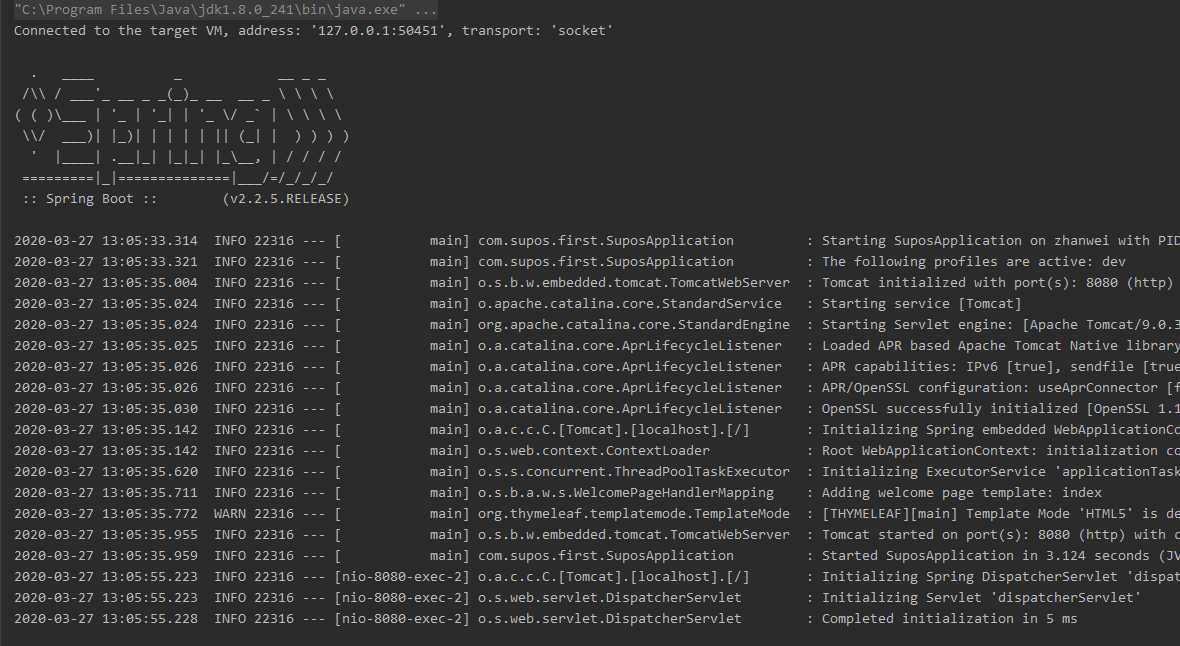Screen dimensions: 1180x646
Task: Expand the folded java.exe command line
Action: pyautogui.click(x=226, y=10)
